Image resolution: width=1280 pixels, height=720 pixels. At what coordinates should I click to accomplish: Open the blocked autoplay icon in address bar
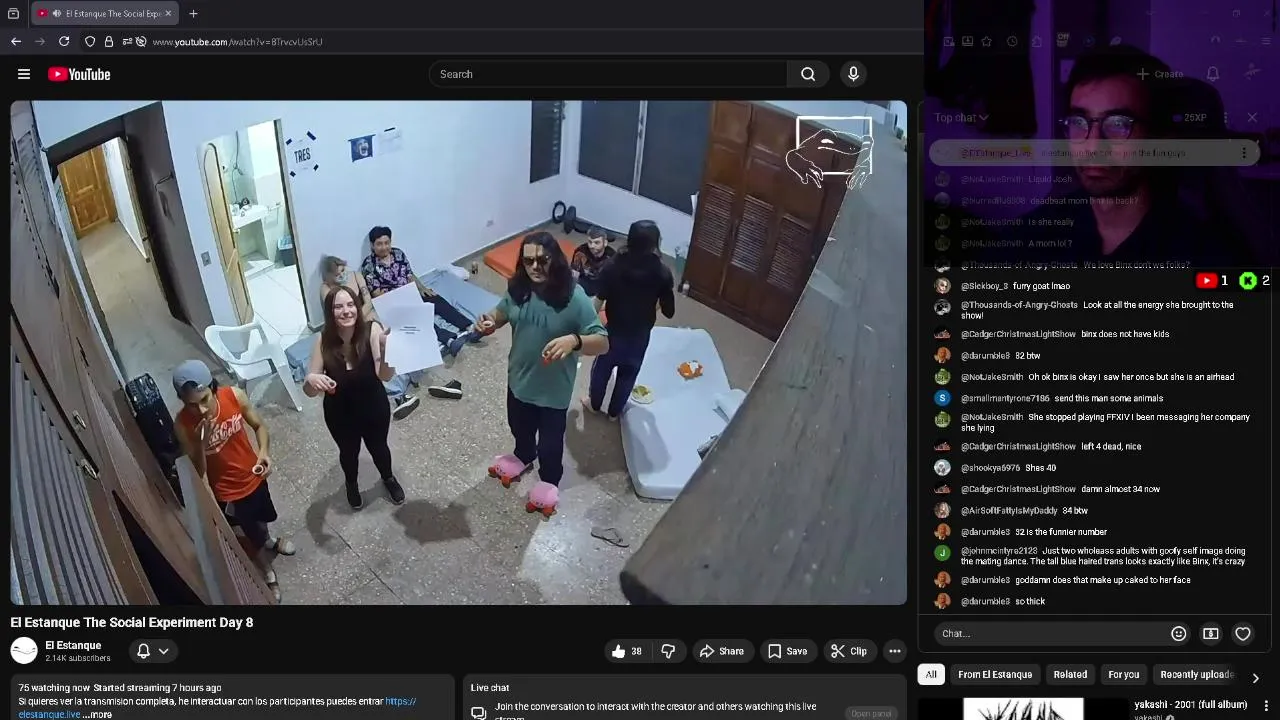141,41
